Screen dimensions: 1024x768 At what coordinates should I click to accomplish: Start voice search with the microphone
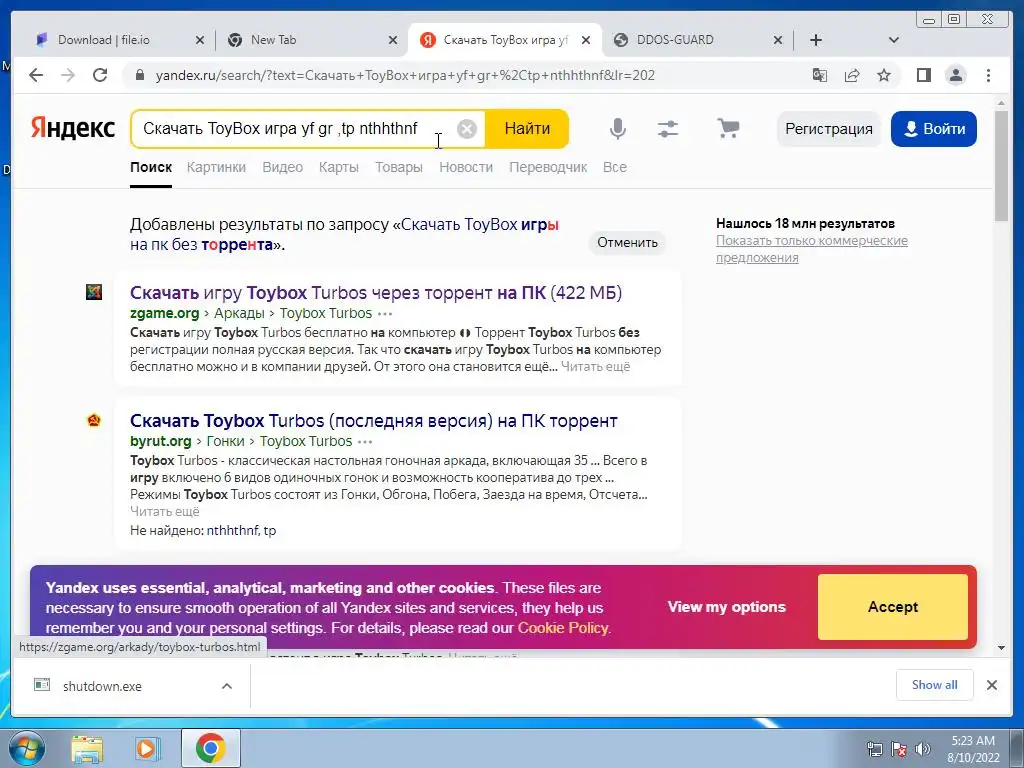coord(617,129)
